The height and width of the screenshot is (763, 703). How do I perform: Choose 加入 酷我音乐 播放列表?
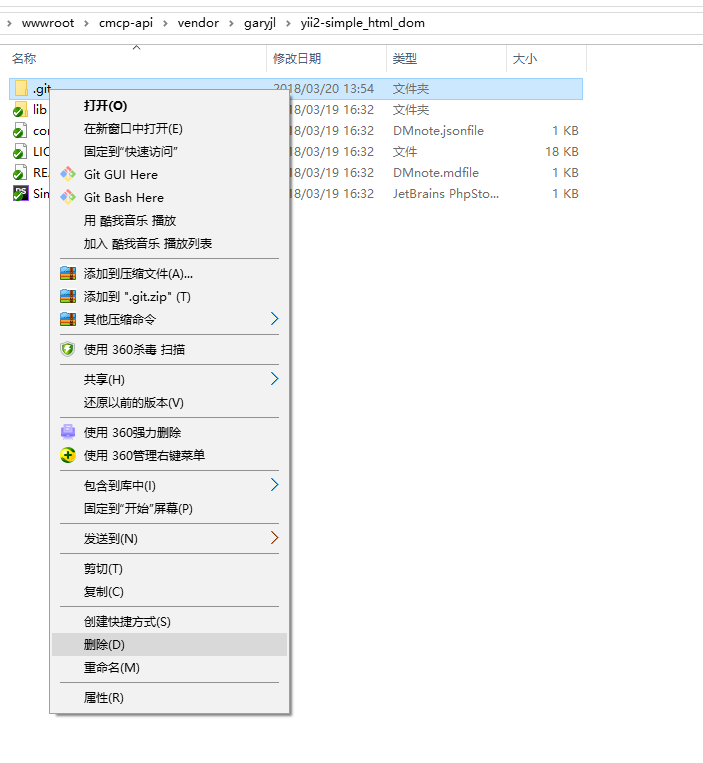(x=169, y=243)
